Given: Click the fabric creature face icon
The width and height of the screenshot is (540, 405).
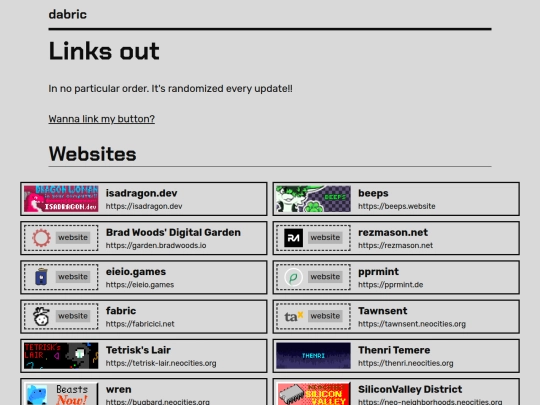Looking at the screenshot, I should 41,316.
